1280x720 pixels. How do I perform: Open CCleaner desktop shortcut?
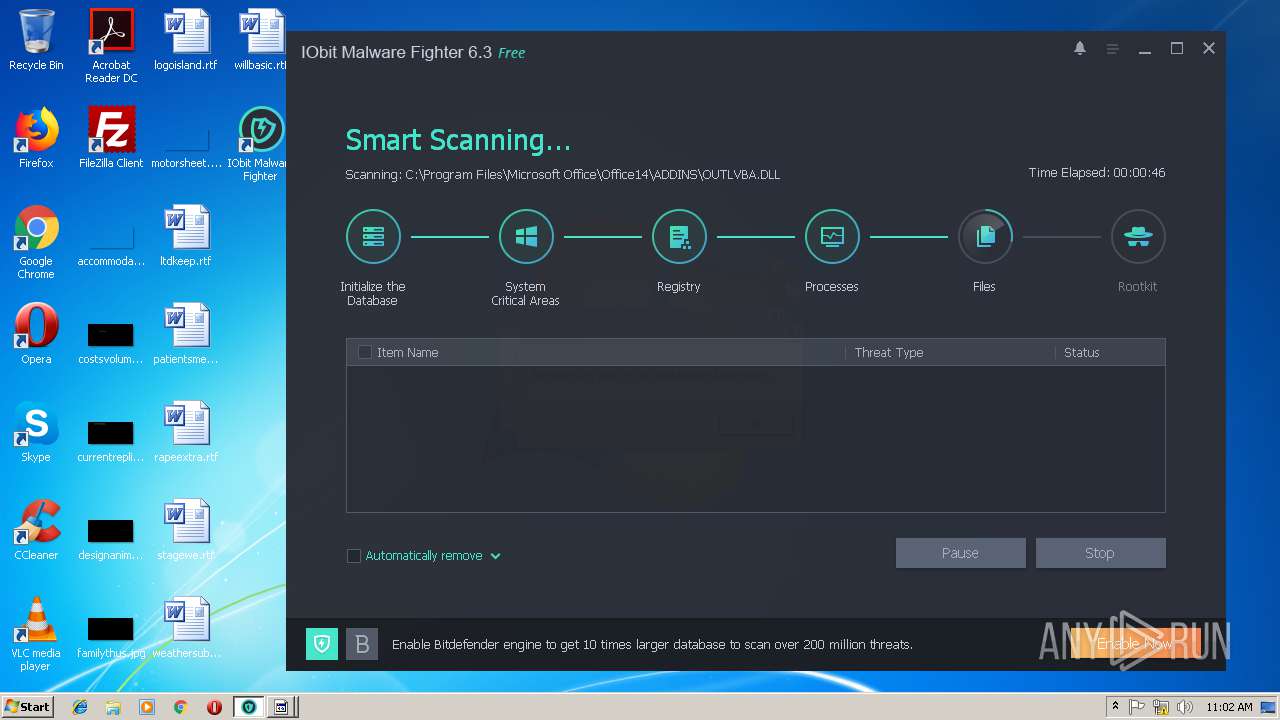click(36, 530)
